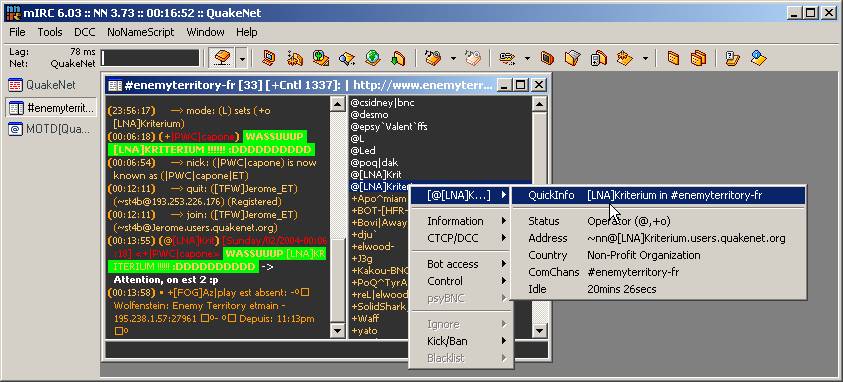Image resolution: width=843 pixels, height=382 pixels.
Task: Maximize the #enemyterritory-fr channel window
Action: 520,84
